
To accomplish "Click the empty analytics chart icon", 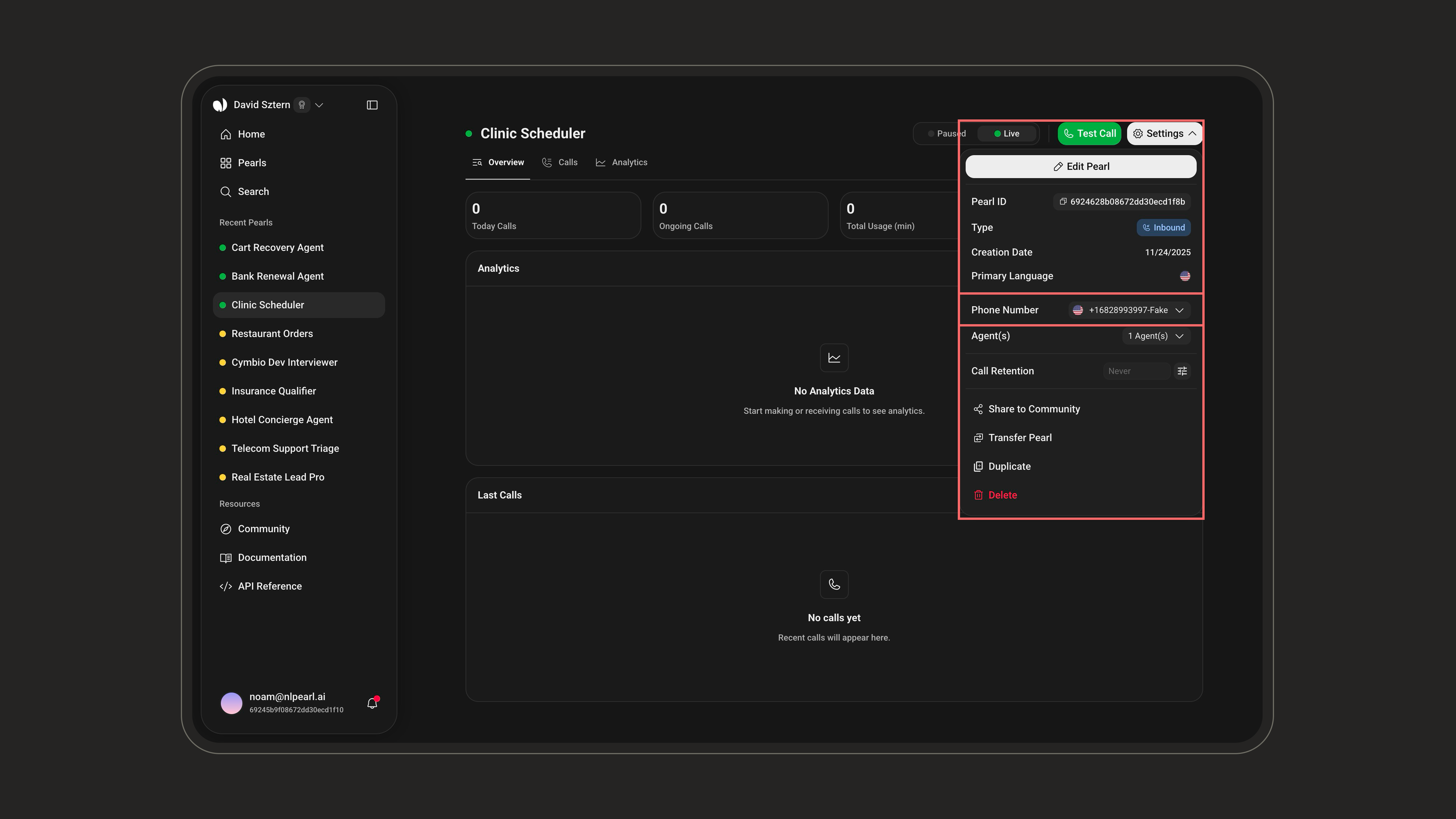I will coord(834,358).
